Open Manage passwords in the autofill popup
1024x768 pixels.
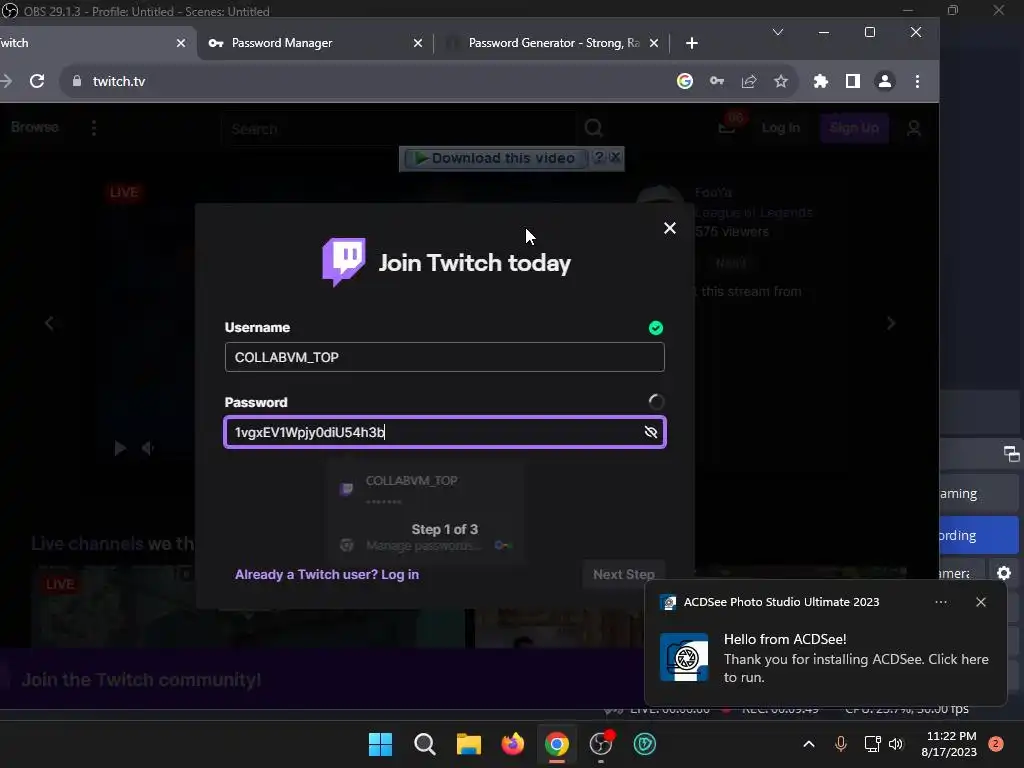pyautogui.click(x=424, y=545)
